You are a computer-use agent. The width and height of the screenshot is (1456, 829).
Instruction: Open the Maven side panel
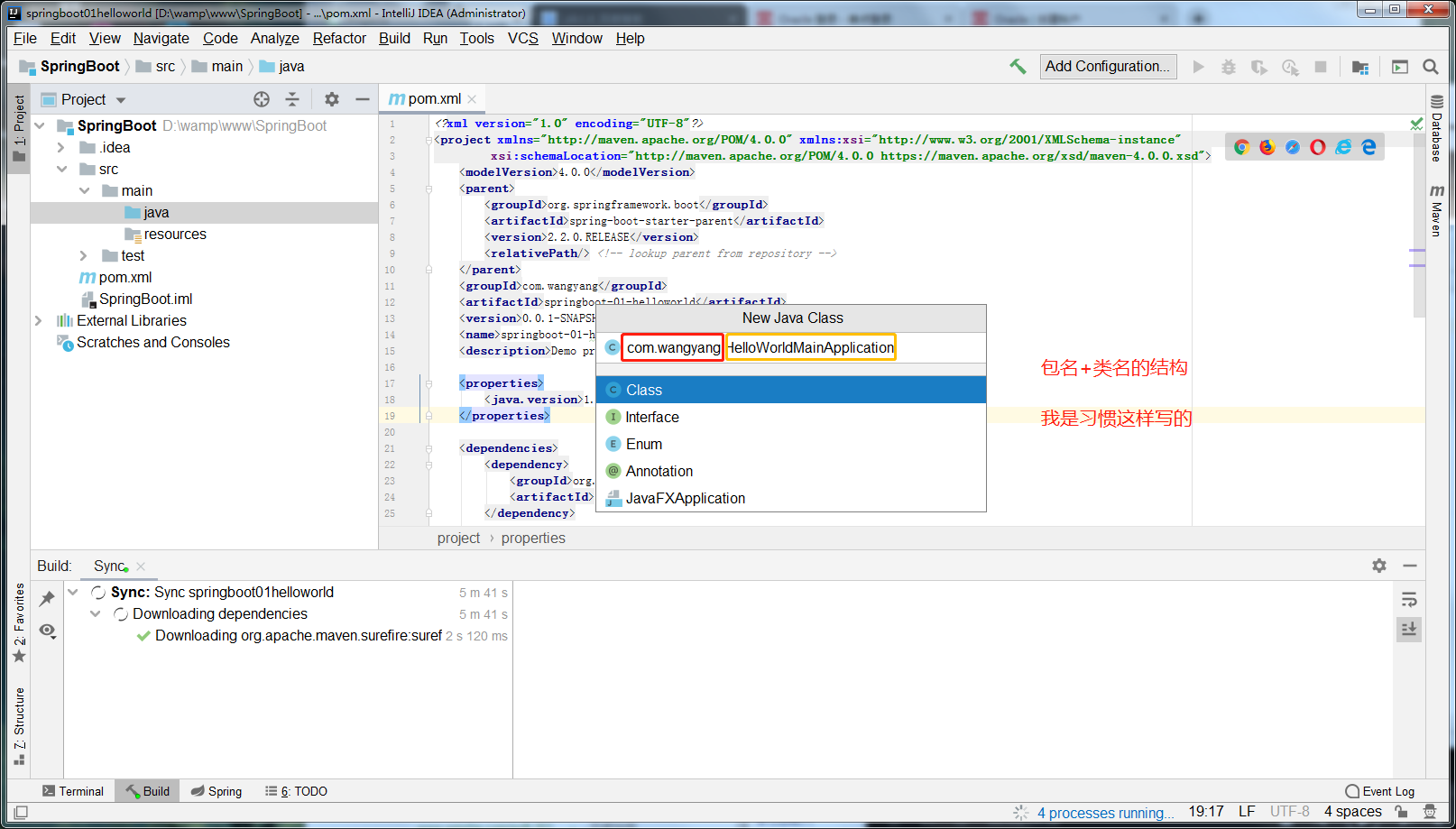coord(1437,210)
